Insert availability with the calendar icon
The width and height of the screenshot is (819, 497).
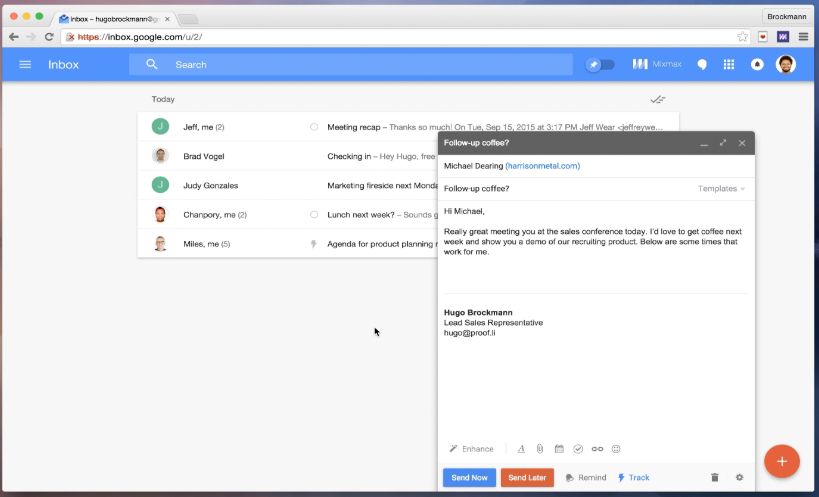click(x=559, y=449)
